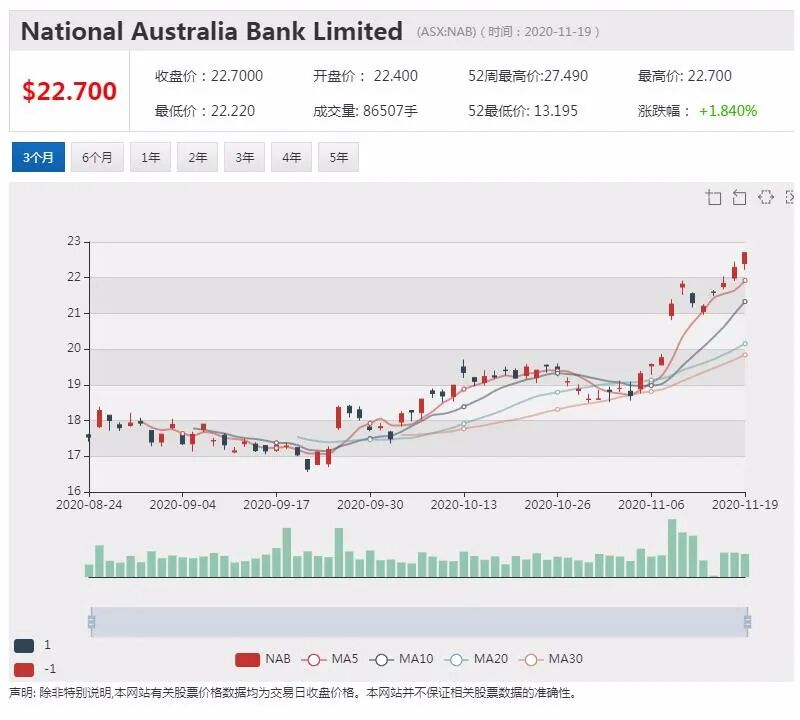Screen dimensions: 800x720
Task: Choose the 3年 range button
Action: tap(244, 157)
